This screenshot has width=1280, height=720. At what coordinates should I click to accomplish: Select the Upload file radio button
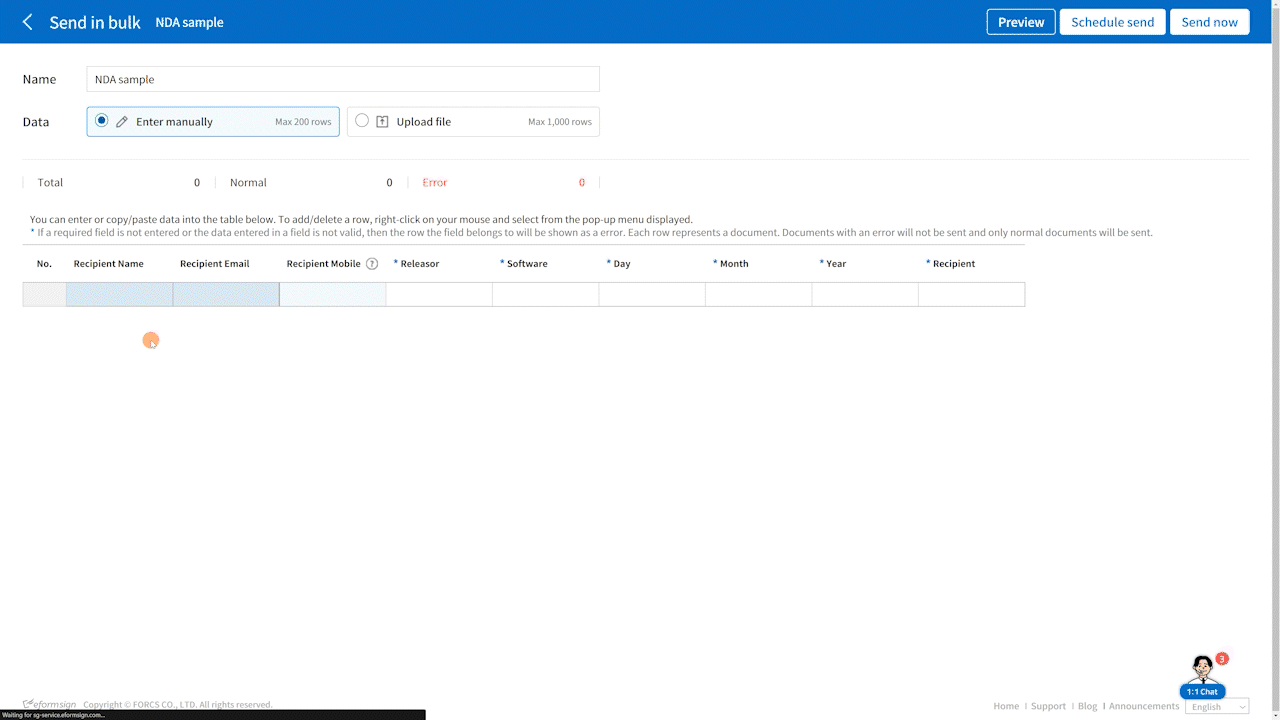(x=362, y=121)
